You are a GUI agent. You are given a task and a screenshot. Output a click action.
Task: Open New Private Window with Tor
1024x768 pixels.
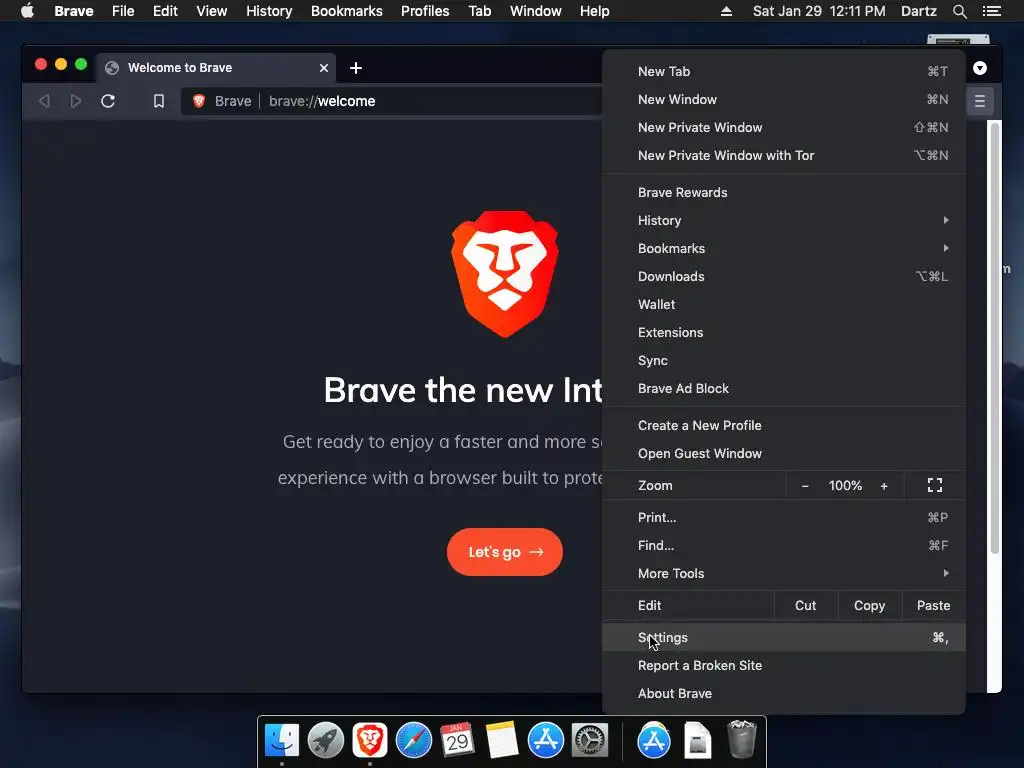(784, 156)
